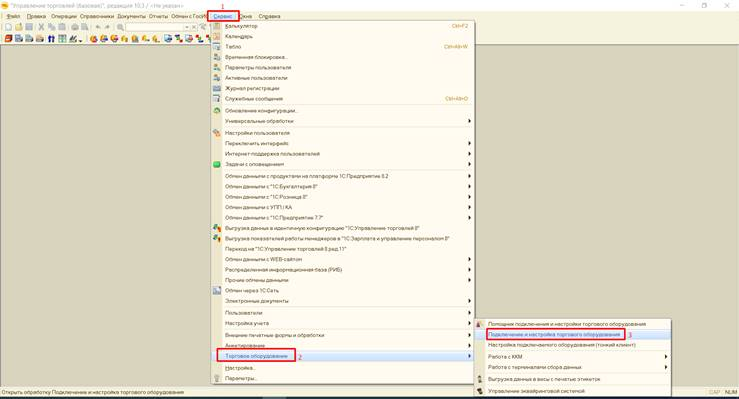Viewport: 739px width, 399px height.
Task: Expand Обмен данными с "1С:Бухгалтерия 8" submenu
Action: pyautogui.click(x=343, y=187)
